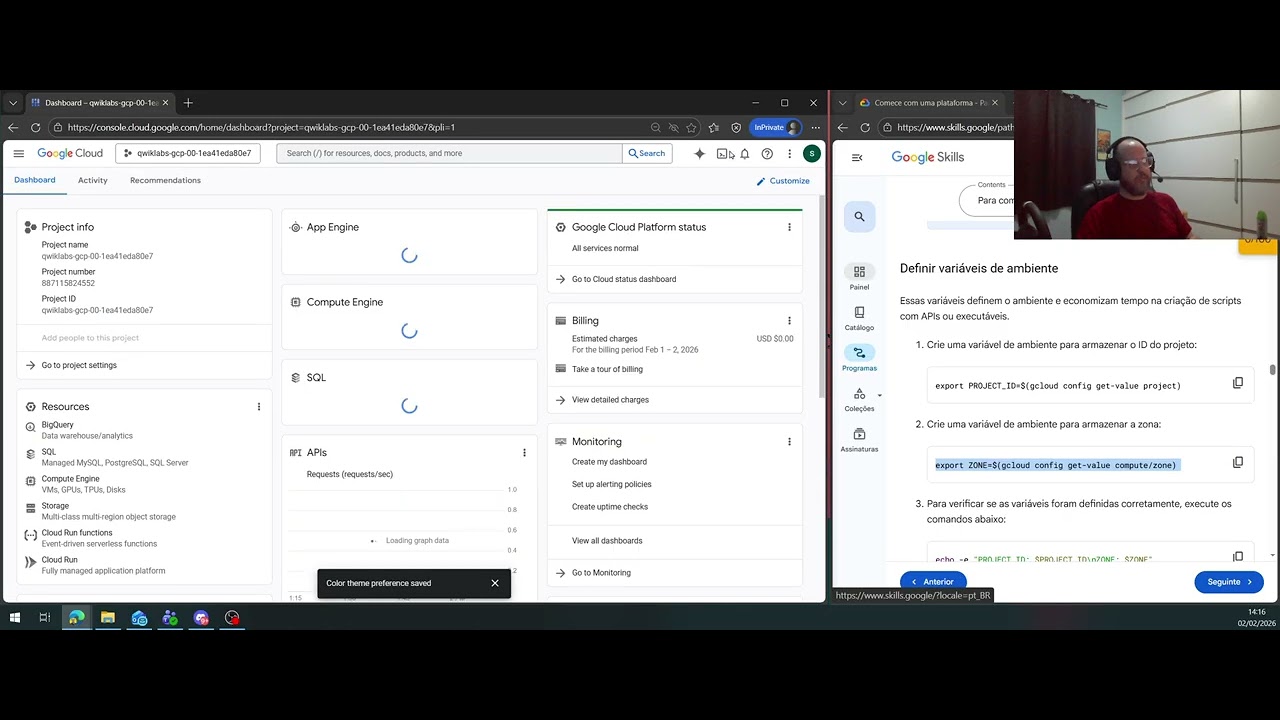Take a tour of billing
The image size is (1280, 720).
coord(607,369)
